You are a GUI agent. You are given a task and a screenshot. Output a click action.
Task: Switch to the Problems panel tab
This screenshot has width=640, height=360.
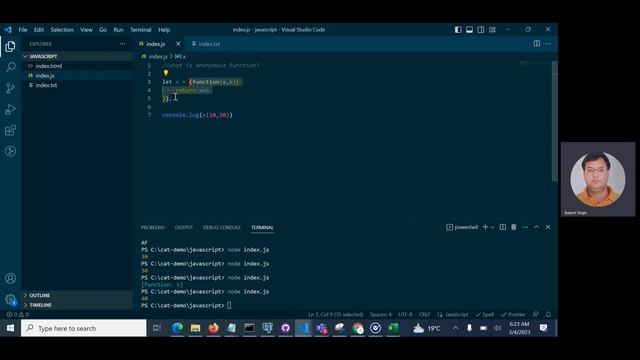[153, 227]
